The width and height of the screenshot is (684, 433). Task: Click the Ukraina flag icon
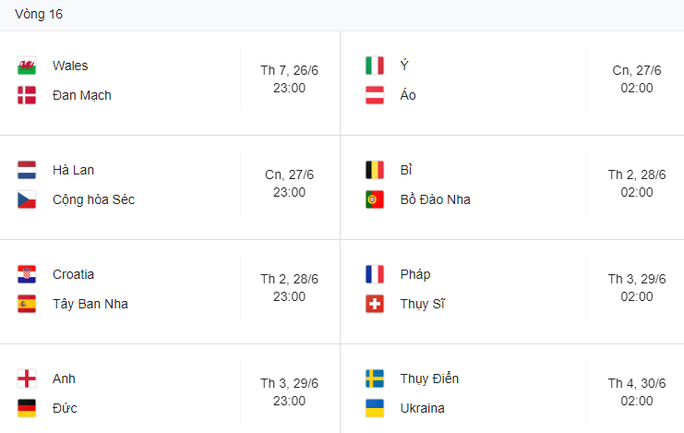(x=375, y=408)
